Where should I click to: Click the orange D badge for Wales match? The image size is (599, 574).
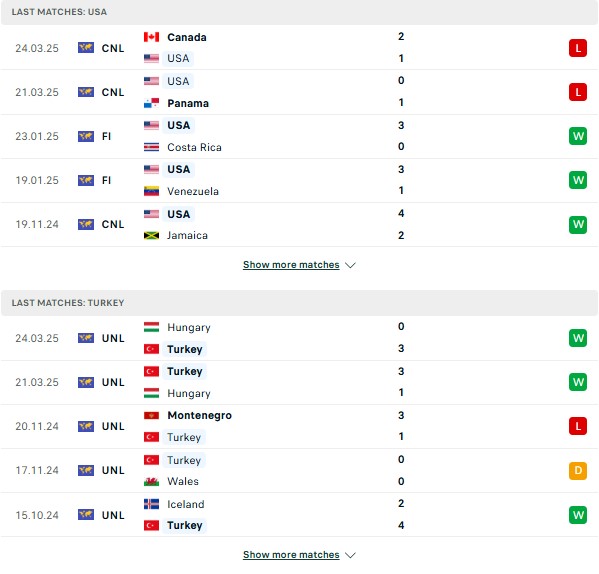(x=578, y=471)
